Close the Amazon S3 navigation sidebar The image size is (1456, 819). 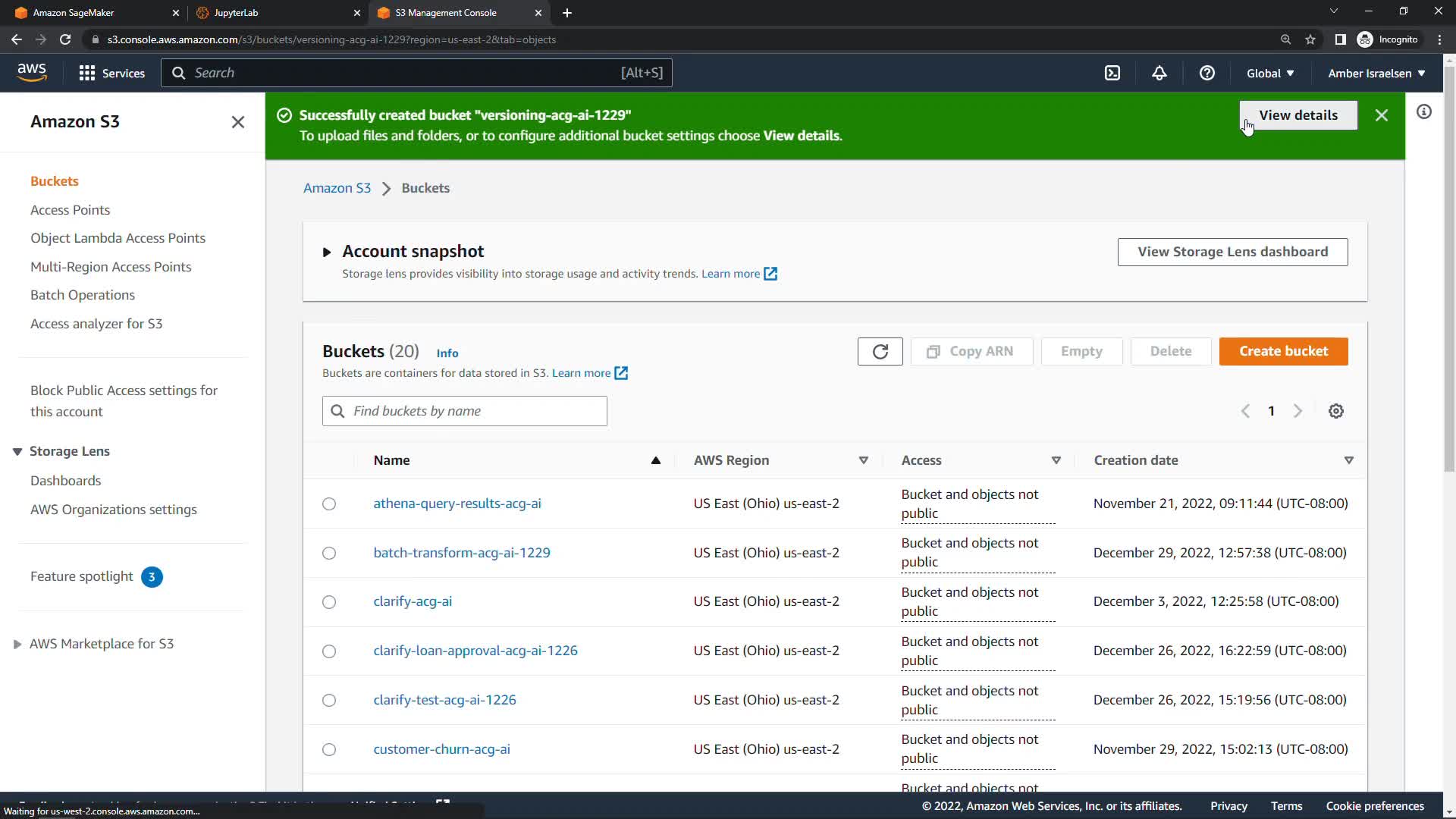pyautogui.click(x=238, y=122)
